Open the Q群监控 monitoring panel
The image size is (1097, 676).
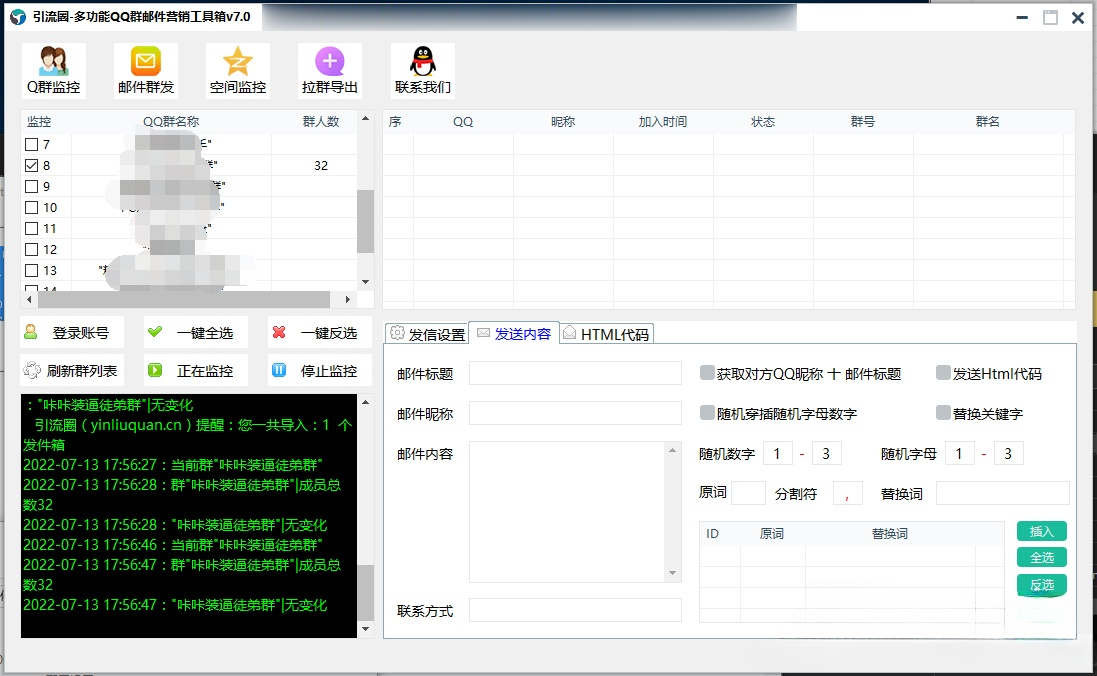[52, 70]
